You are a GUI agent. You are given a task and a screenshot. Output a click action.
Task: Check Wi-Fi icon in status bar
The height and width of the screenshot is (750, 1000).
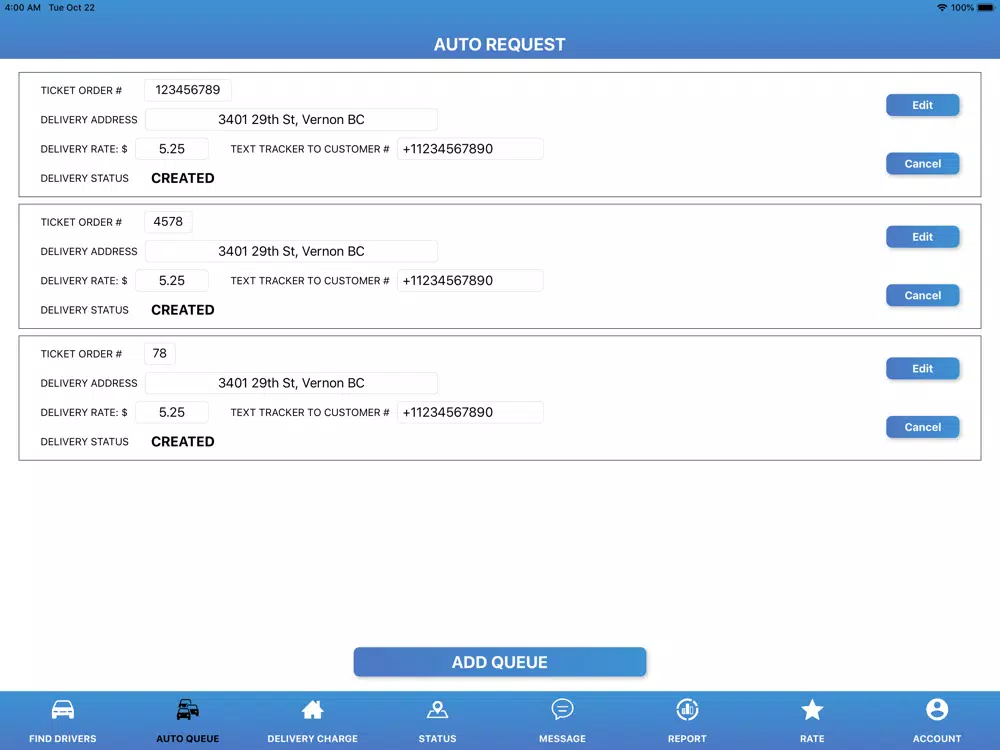tap(942, 8)
